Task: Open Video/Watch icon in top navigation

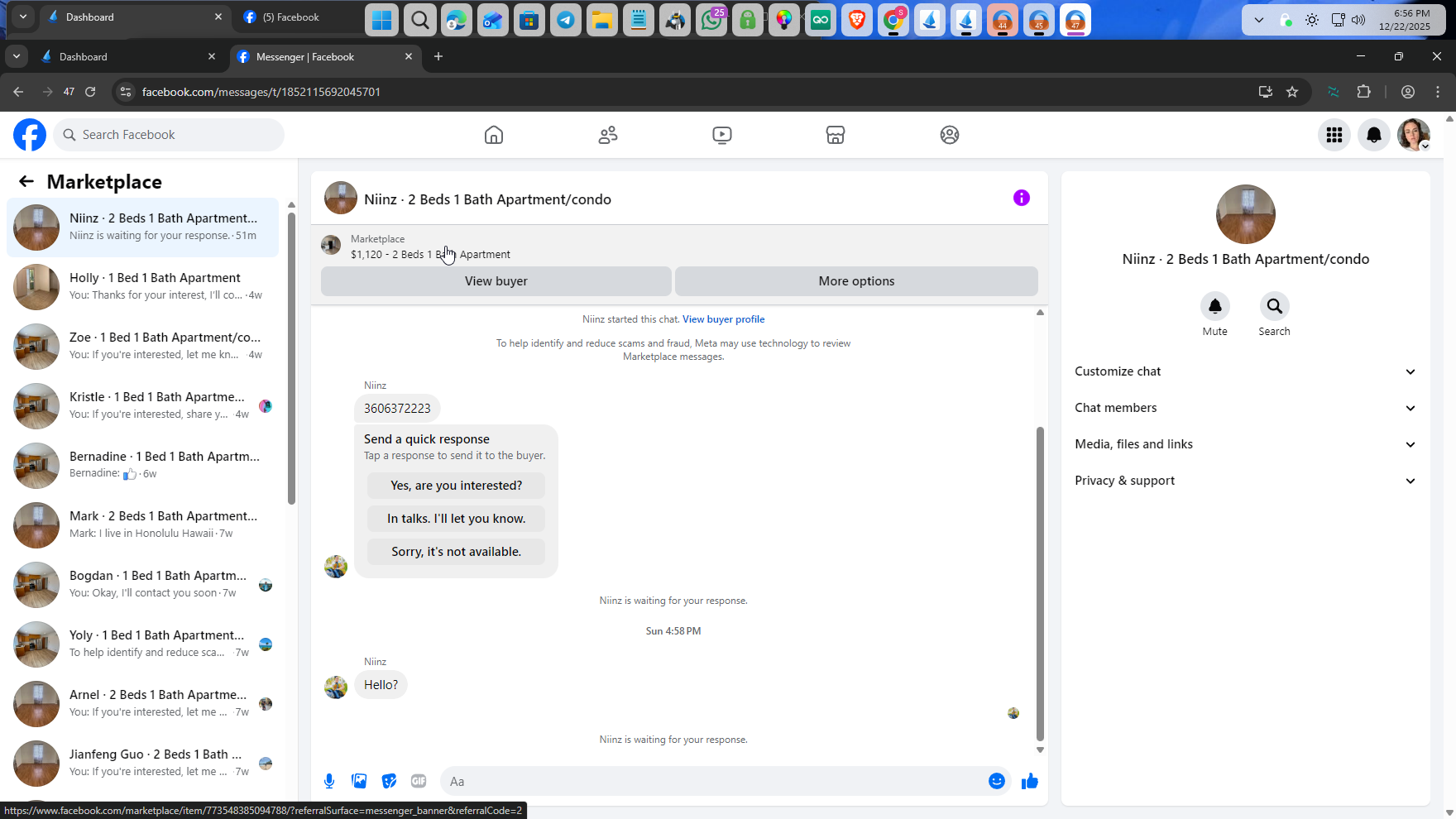Action: 722,135
